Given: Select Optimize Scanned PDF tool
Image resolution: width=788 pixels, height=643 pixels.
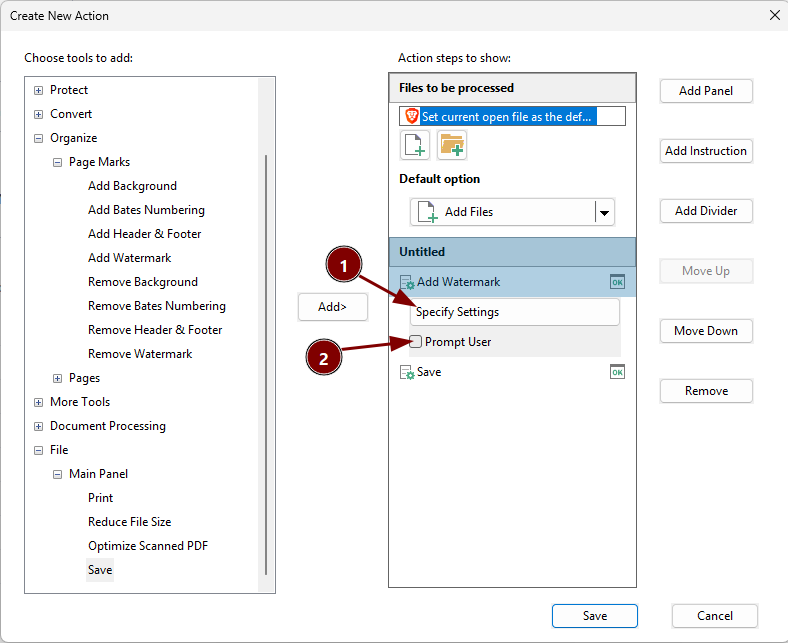Looking at the screenshot, I should click(x=148, y=546).
